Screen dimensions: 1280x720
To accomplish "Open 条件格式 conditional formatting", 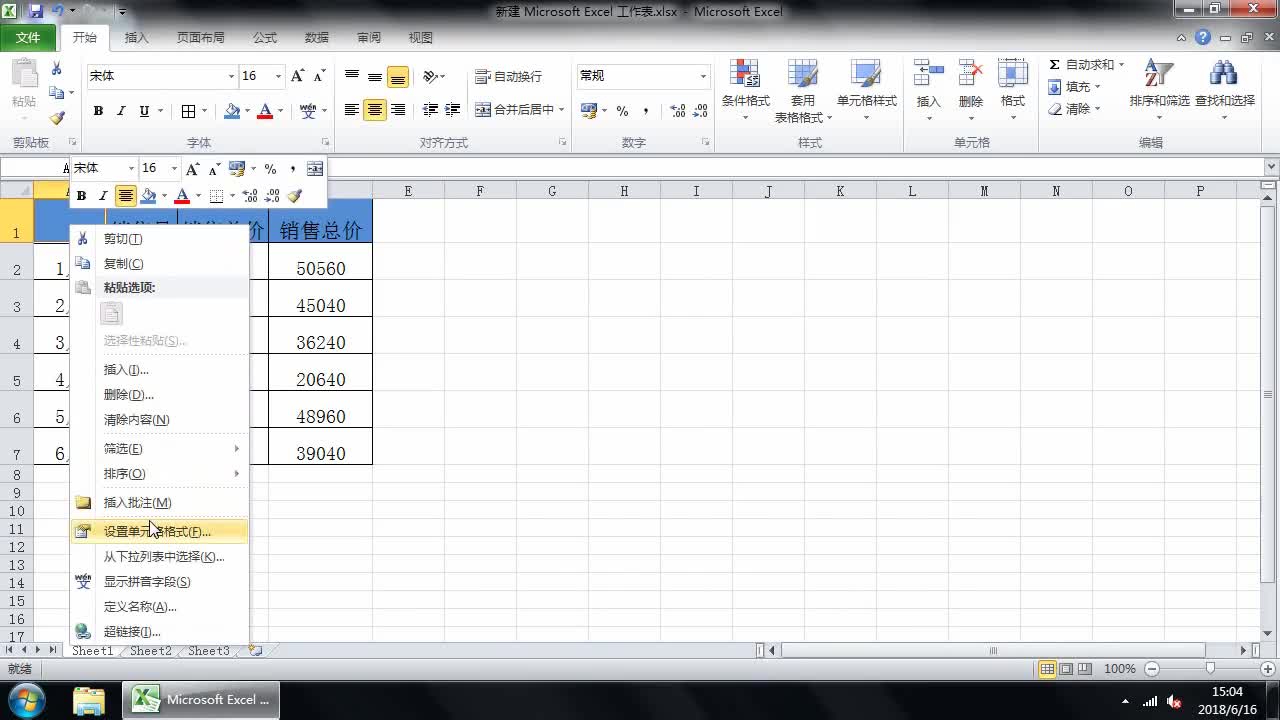I will click(745, 90).
